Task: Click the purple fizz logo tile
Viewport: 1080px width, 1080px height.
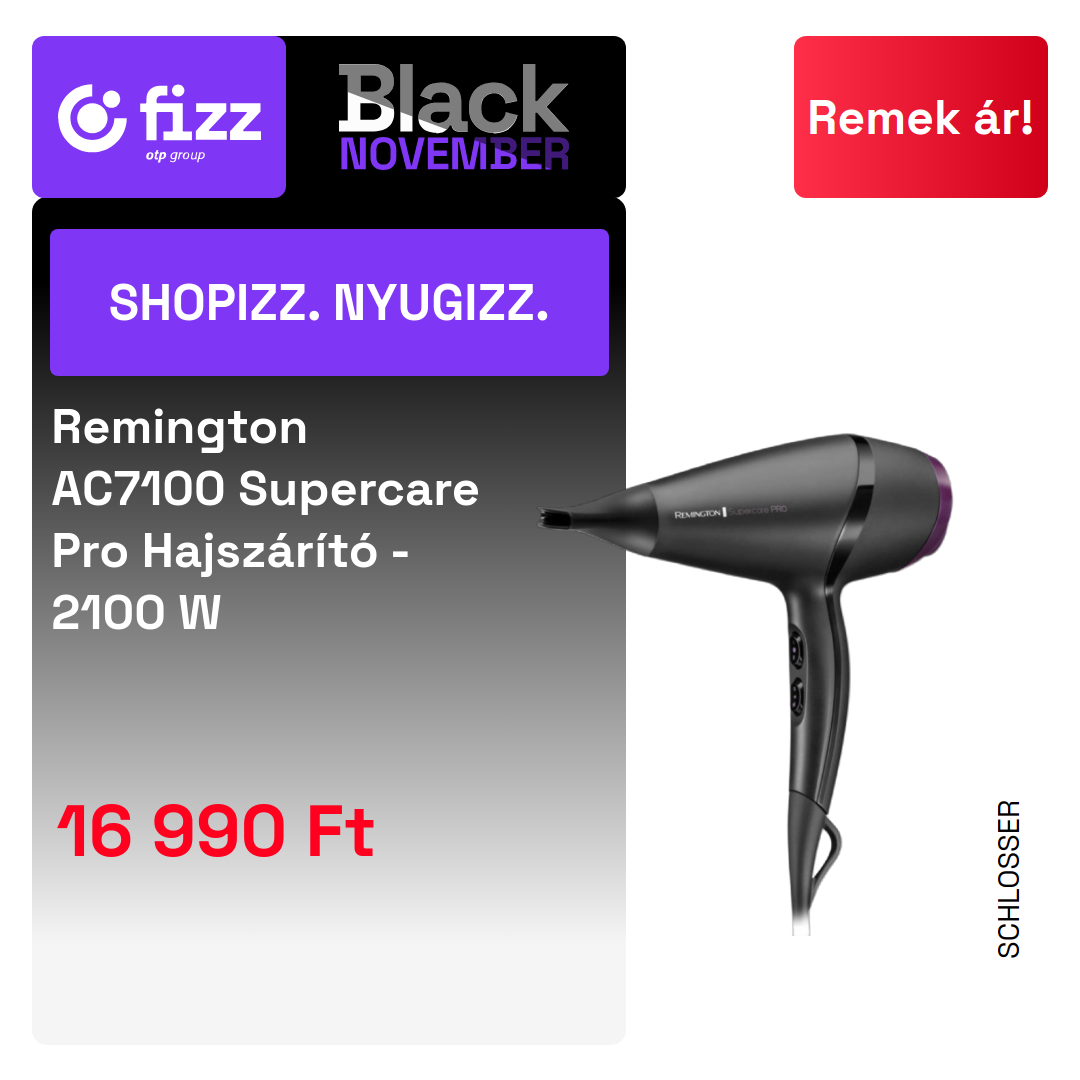Action: tap(158, 117)
